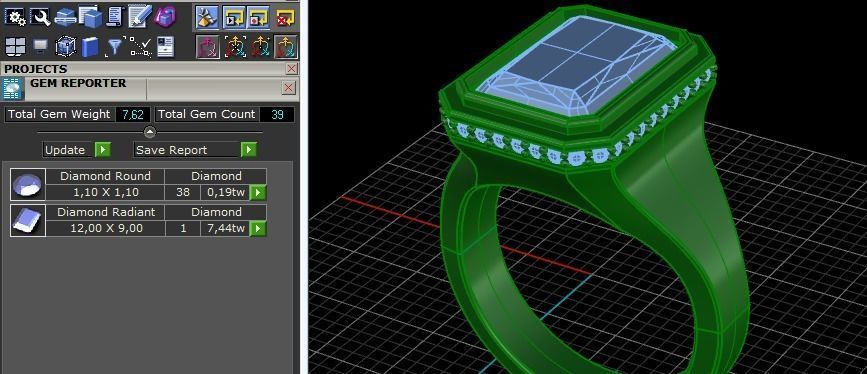Click green arrow next to Update
The height and width of the screenshot is (374, 867).
tap(103, 150)
